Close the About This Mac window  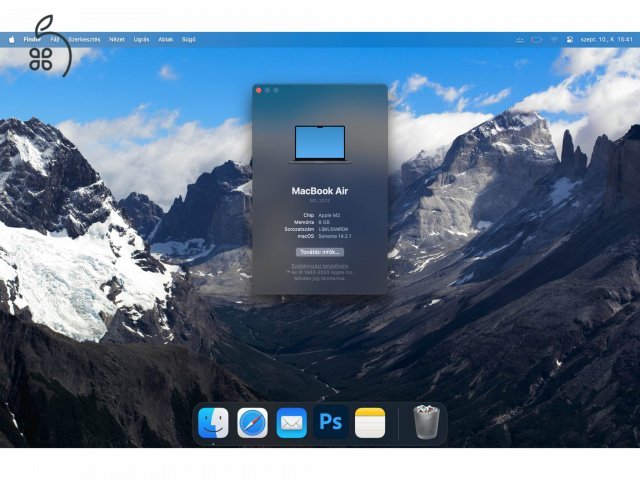pos(259,90)
